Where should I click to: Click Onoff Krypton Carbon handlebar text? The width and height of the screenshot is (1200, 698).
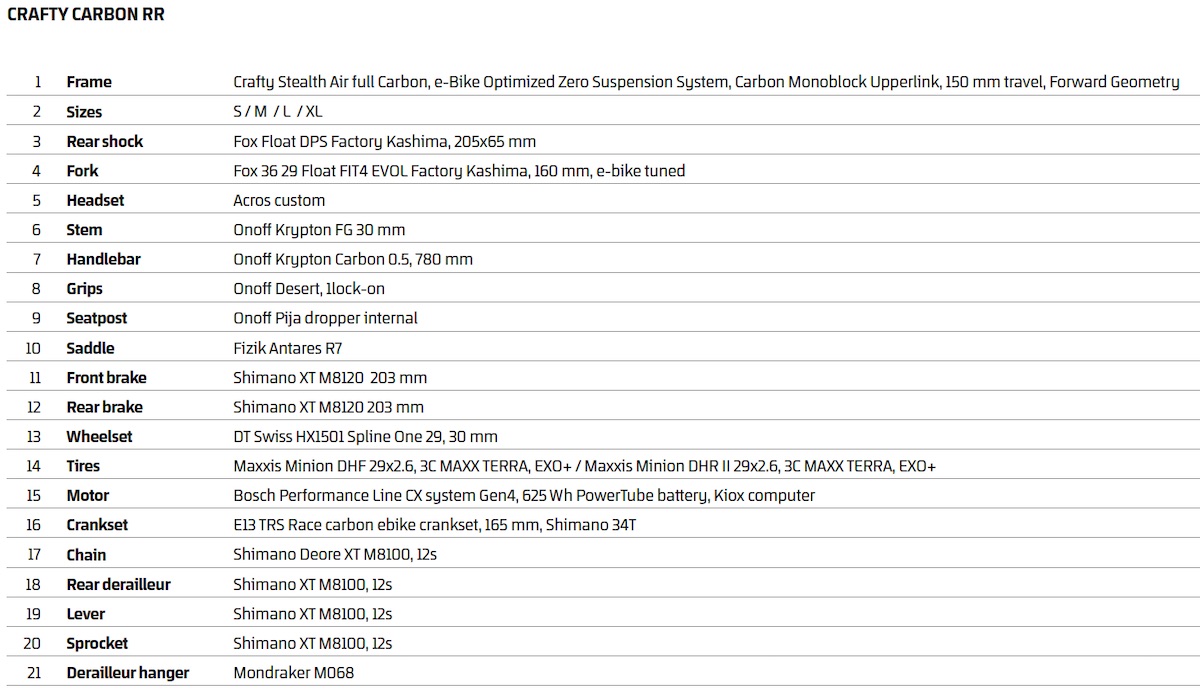click(x=353, y=259)
